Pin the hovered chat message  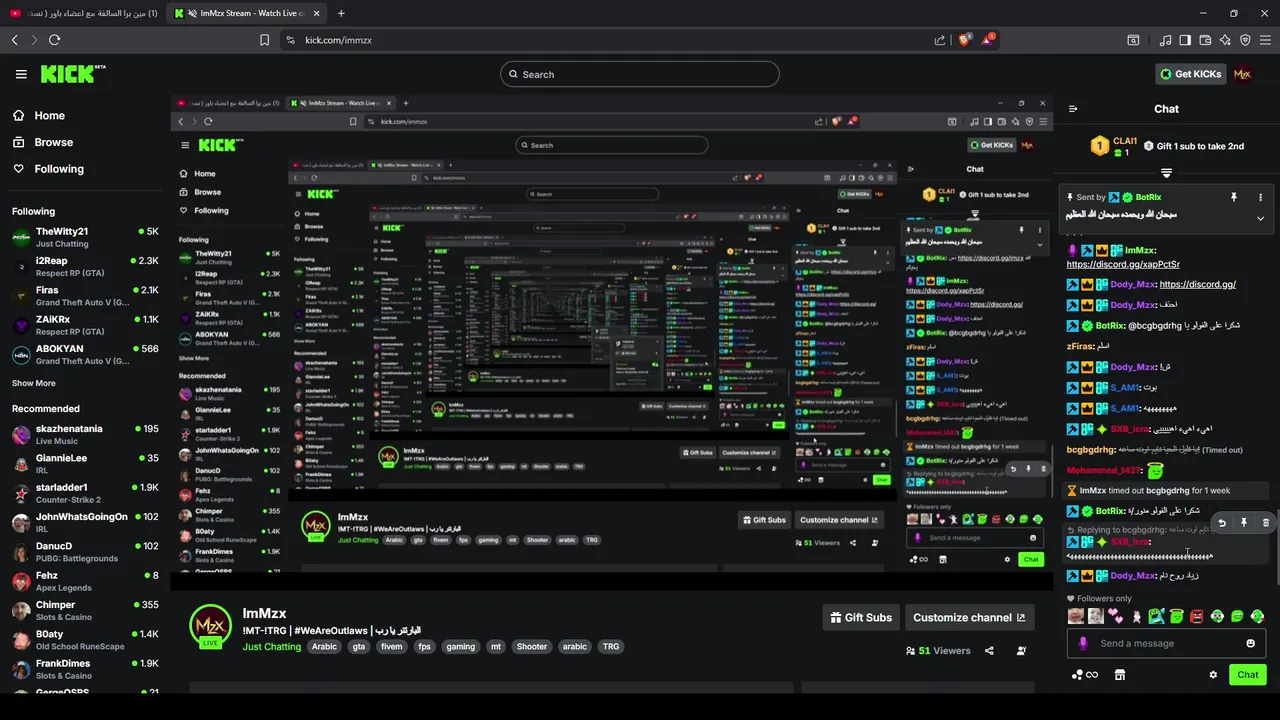pos(1244,523)
